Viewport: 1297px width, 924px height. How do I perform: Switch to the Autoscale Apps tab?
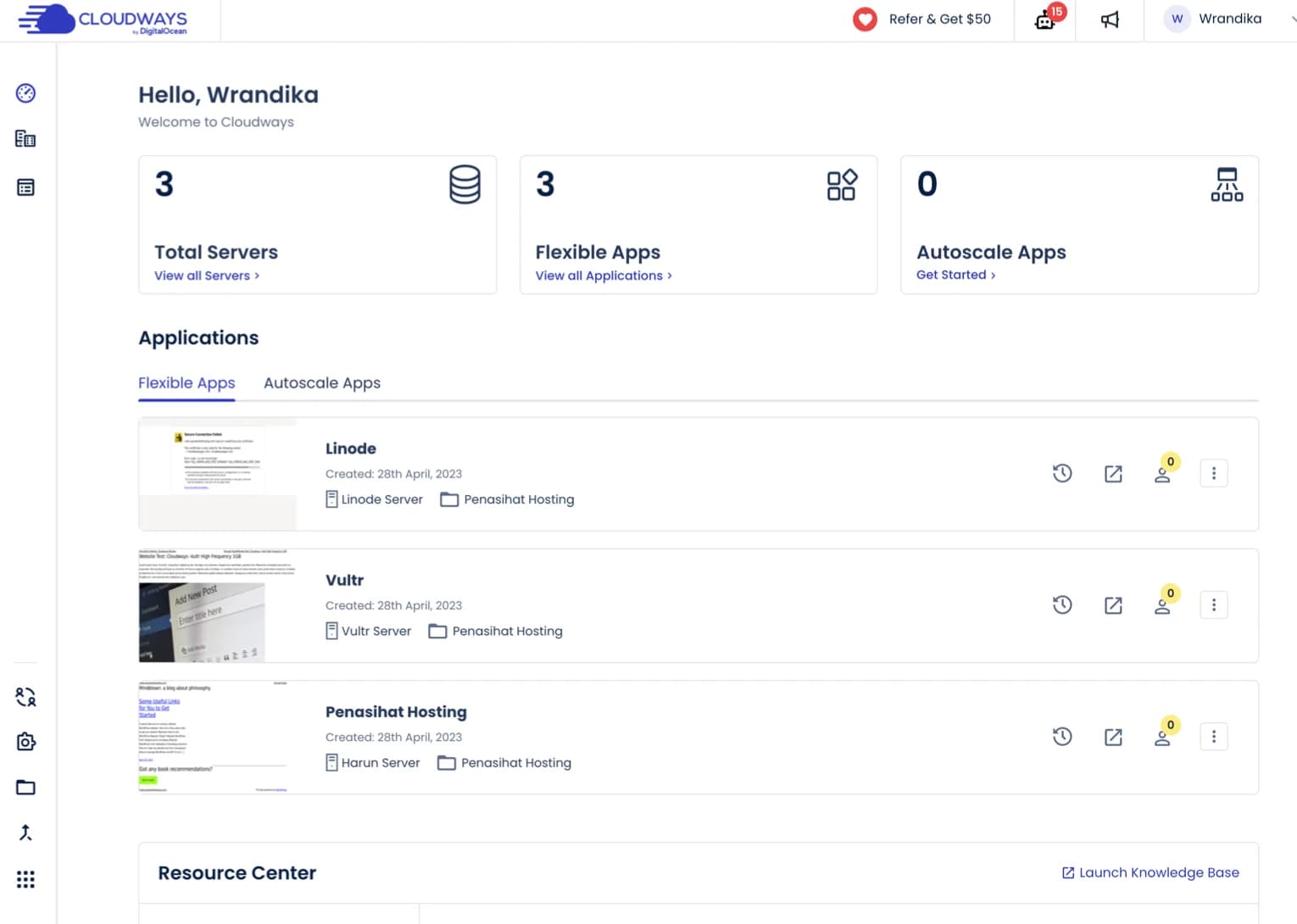coord(322,382)
